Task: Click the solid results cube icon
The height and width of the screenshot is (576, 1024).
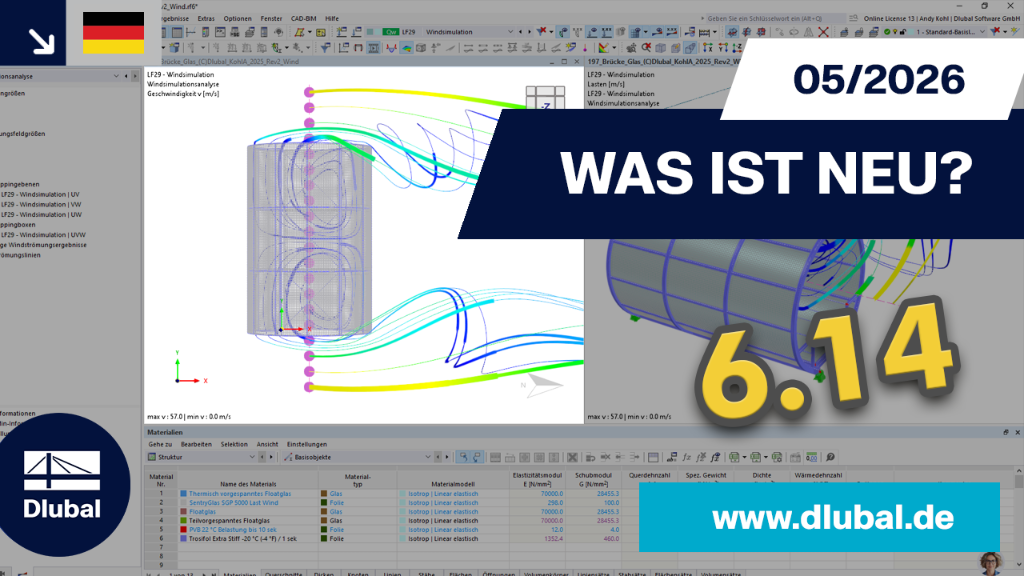Action: (421, 48)
